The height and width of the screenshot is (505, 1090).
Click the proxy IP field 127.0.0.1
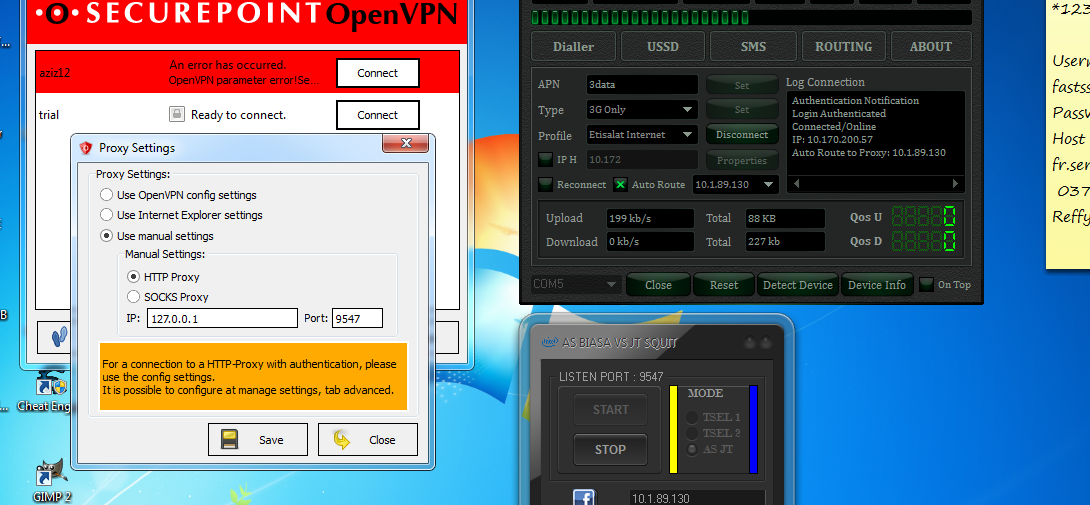[222, 319]
